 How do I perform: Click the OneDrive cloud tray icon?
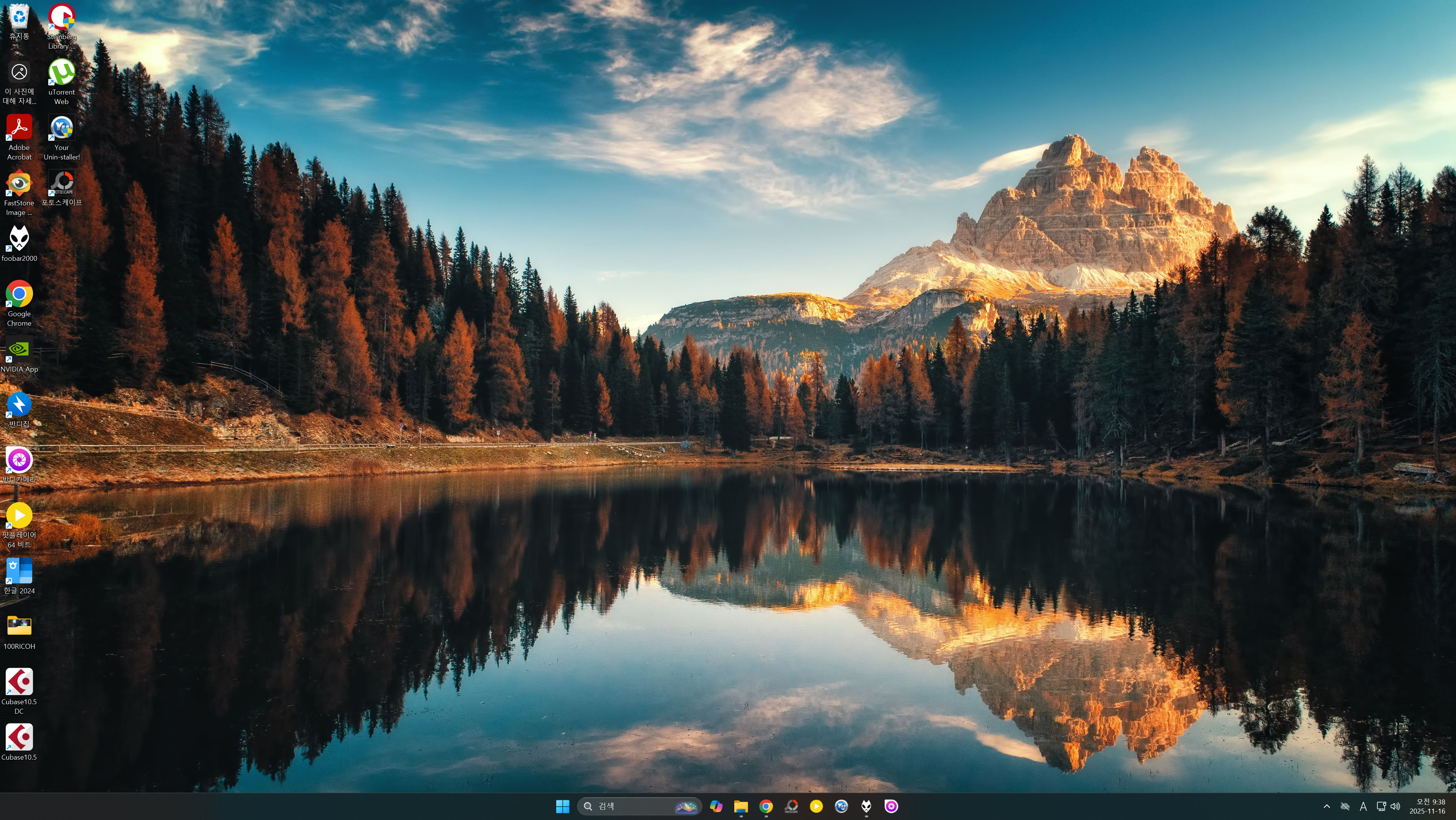(1345, 806)
